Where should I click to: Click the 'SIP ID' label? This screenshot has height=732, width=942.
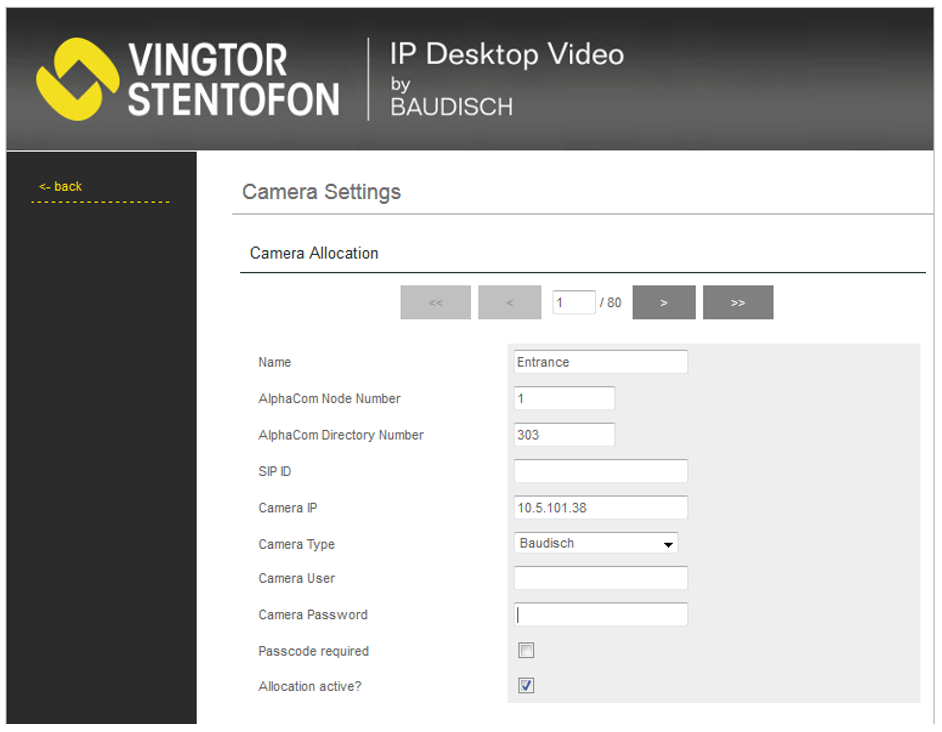point(275,471)
